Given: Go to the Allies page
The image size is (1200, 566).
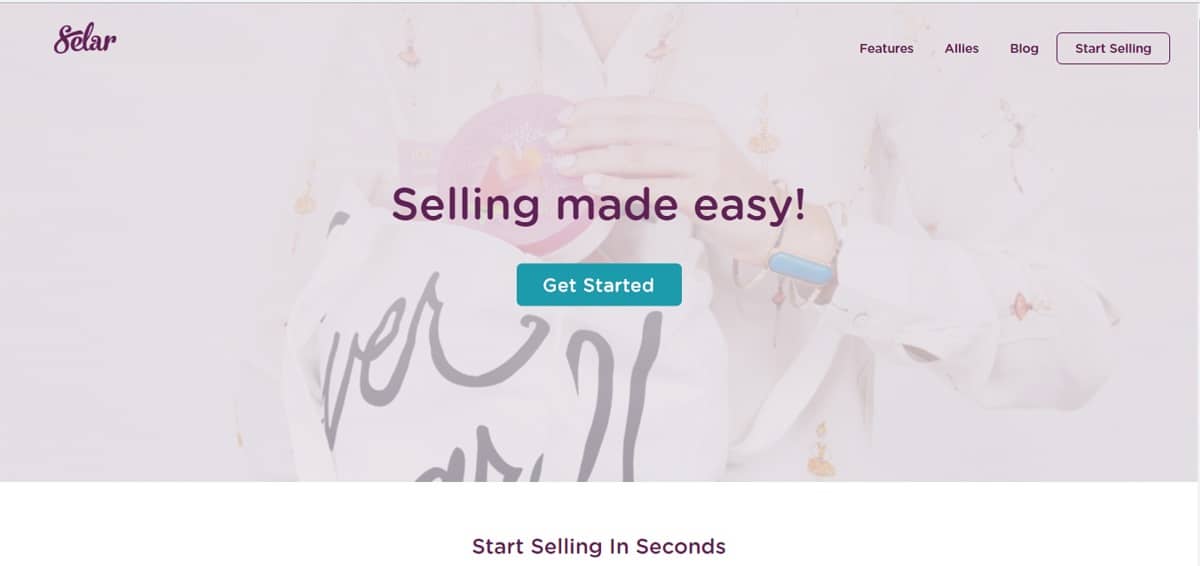Looking at the screenshot, I should click(x=962, y=48).
